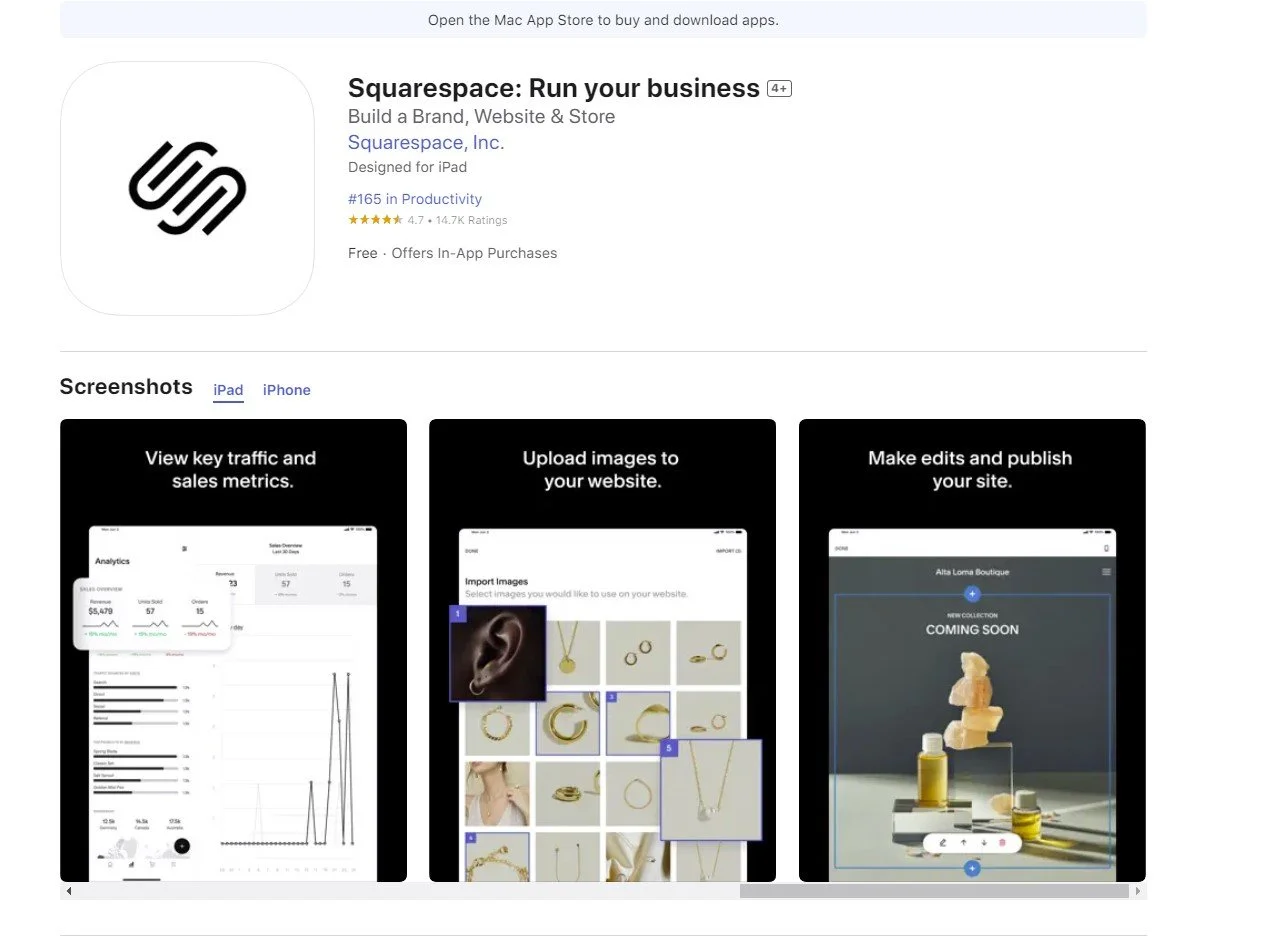This screenshot has width=1287, height=948.
Task: Click the ear earring photo in screenshot
Action: [x=498, y=653]
